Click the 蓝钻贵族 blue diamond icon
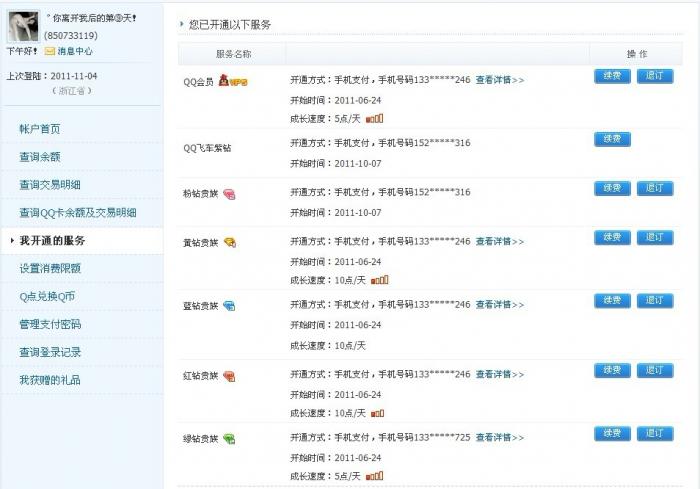The width and height of the screenshot is (700, 489). pyautogui.click(x=229, y=306)
